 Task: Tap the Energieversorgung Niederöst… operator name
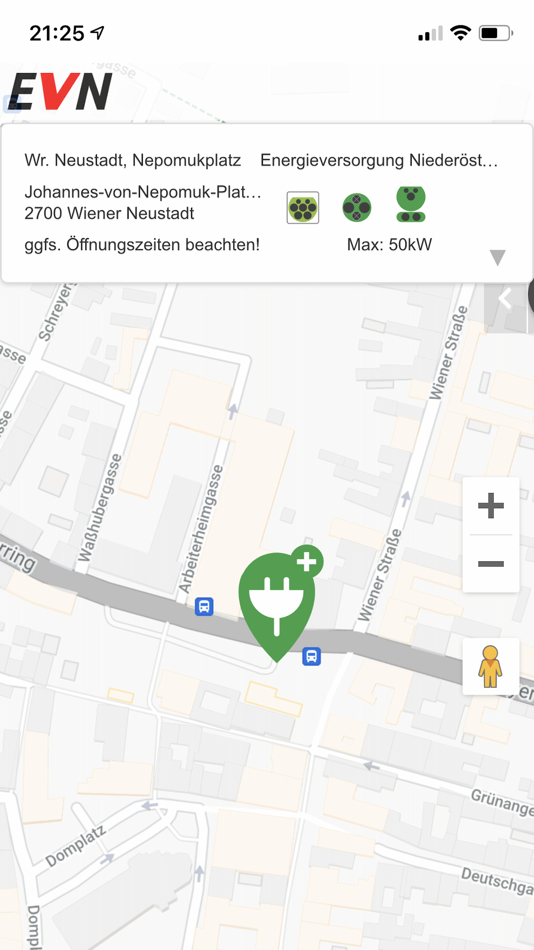point(379,161)
